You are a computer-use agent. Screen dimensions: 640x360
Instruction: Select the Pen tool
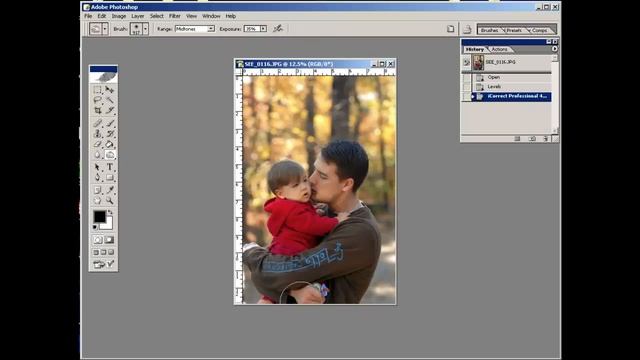coord(97,178)
